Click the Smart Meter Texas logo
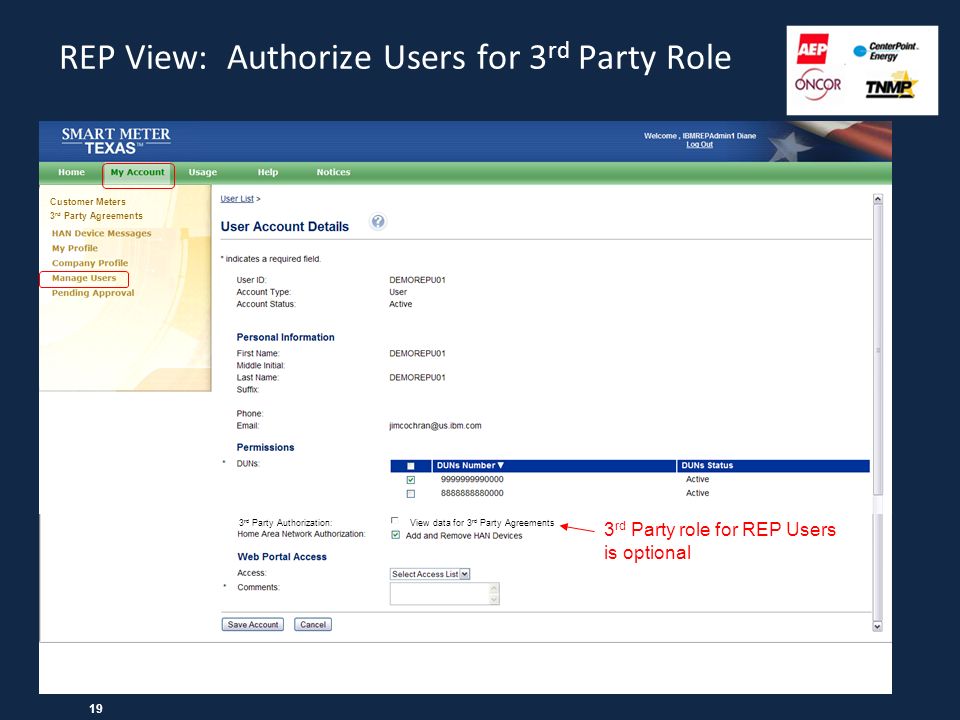Viewport: 960px width, 720px height. [116, 141]
